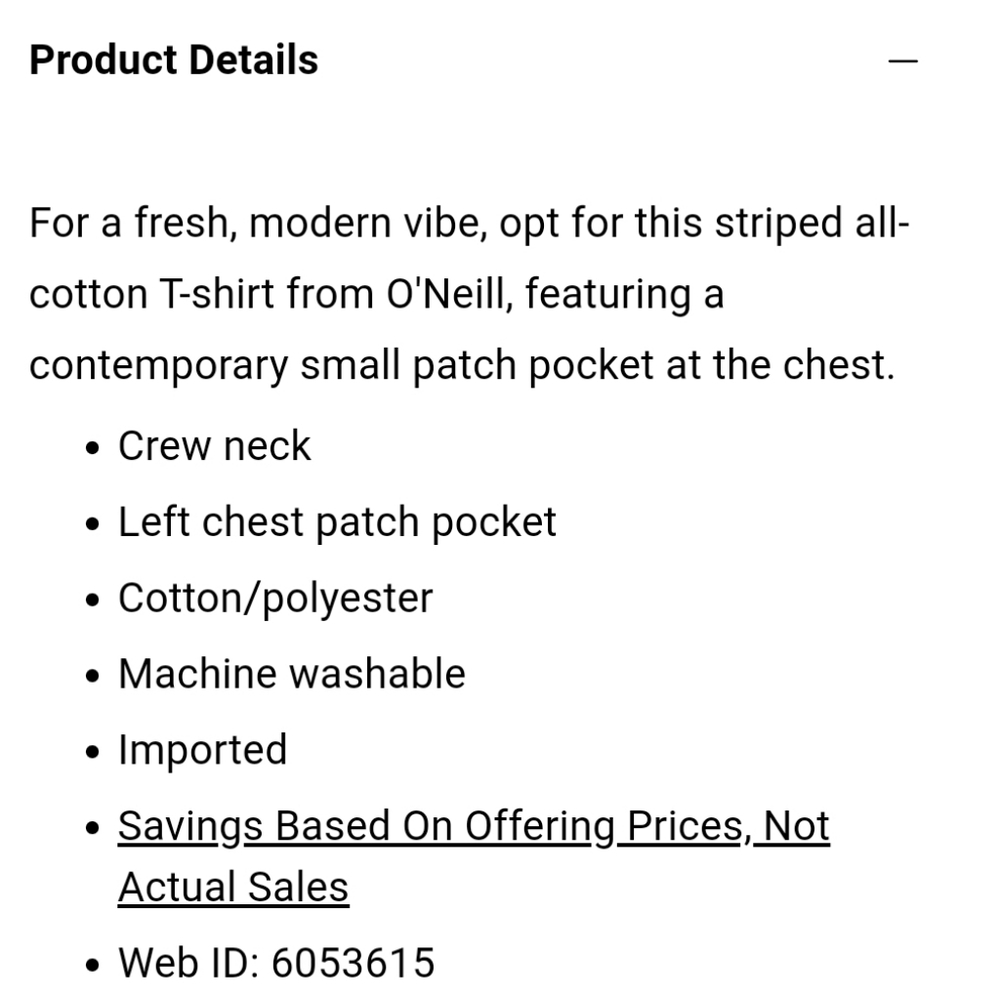Select the Crew neck list item
The image size is (1000, 998).
[214, 446]
